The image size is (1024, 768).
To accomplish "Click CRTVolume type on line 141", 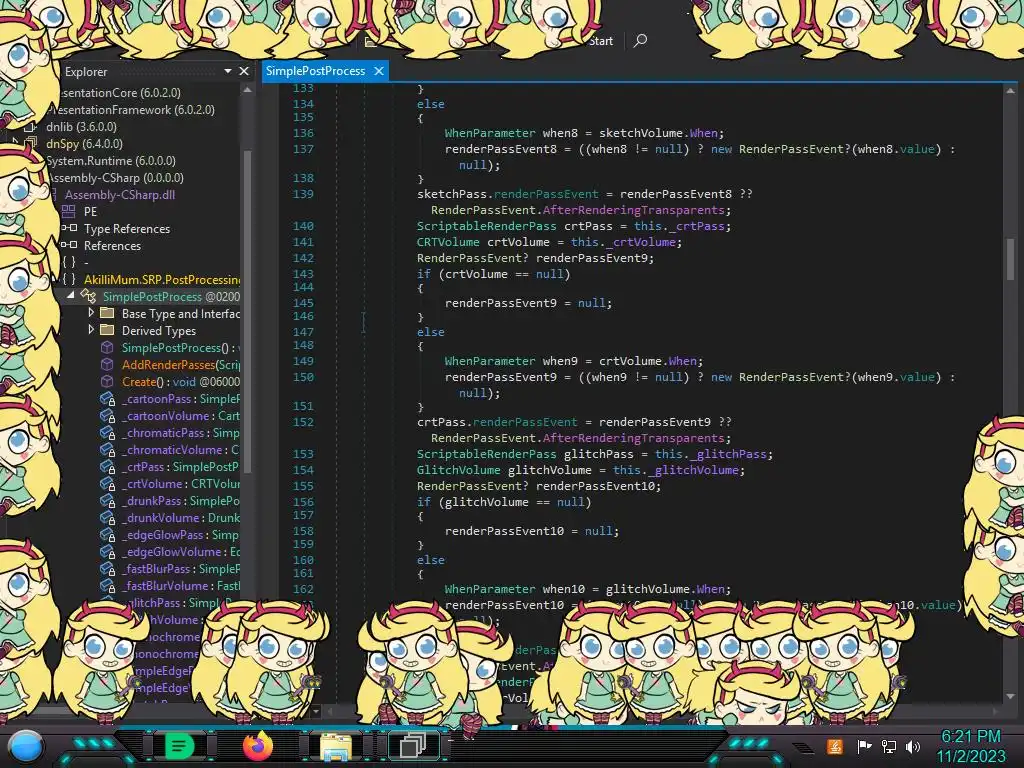I will point(448,242).
